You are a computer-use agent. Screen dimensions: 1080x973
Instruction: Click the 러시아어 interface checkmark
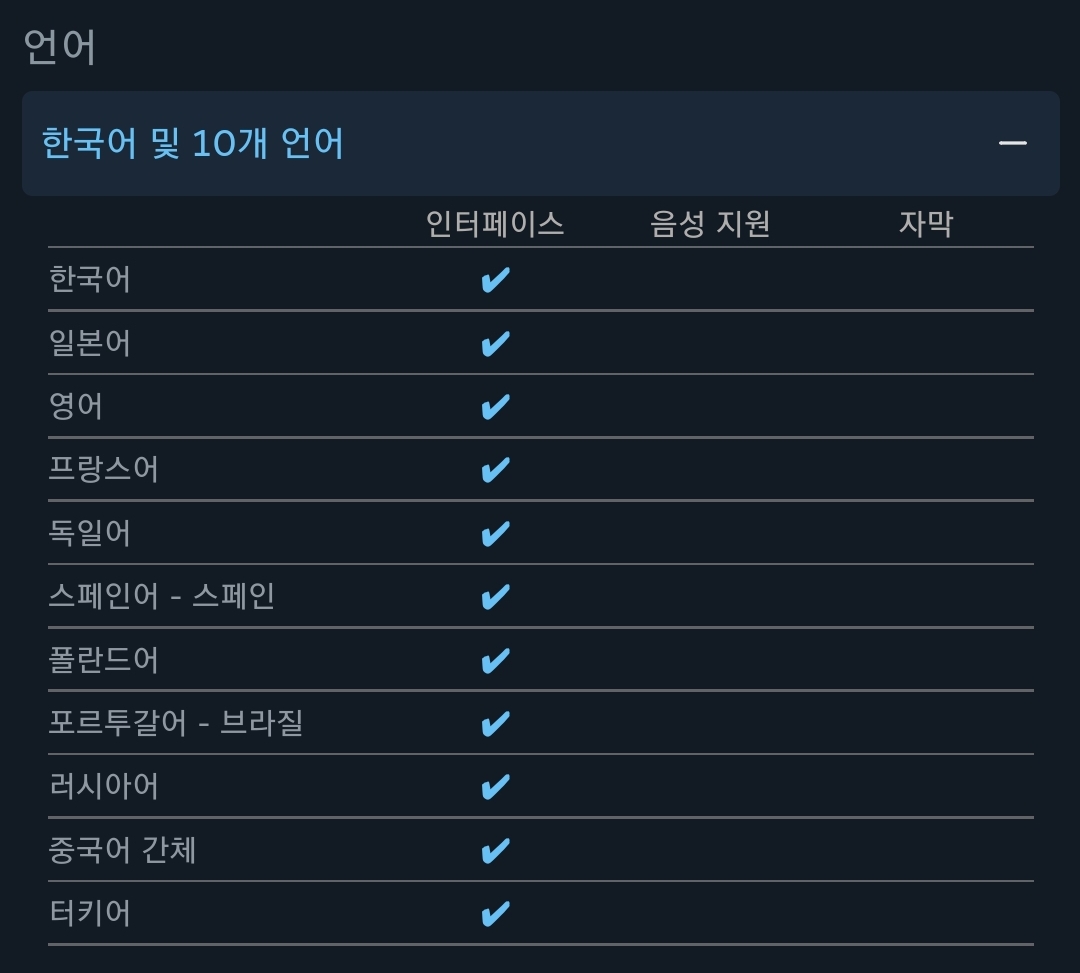pyautogui.click(x=495, y=787)
